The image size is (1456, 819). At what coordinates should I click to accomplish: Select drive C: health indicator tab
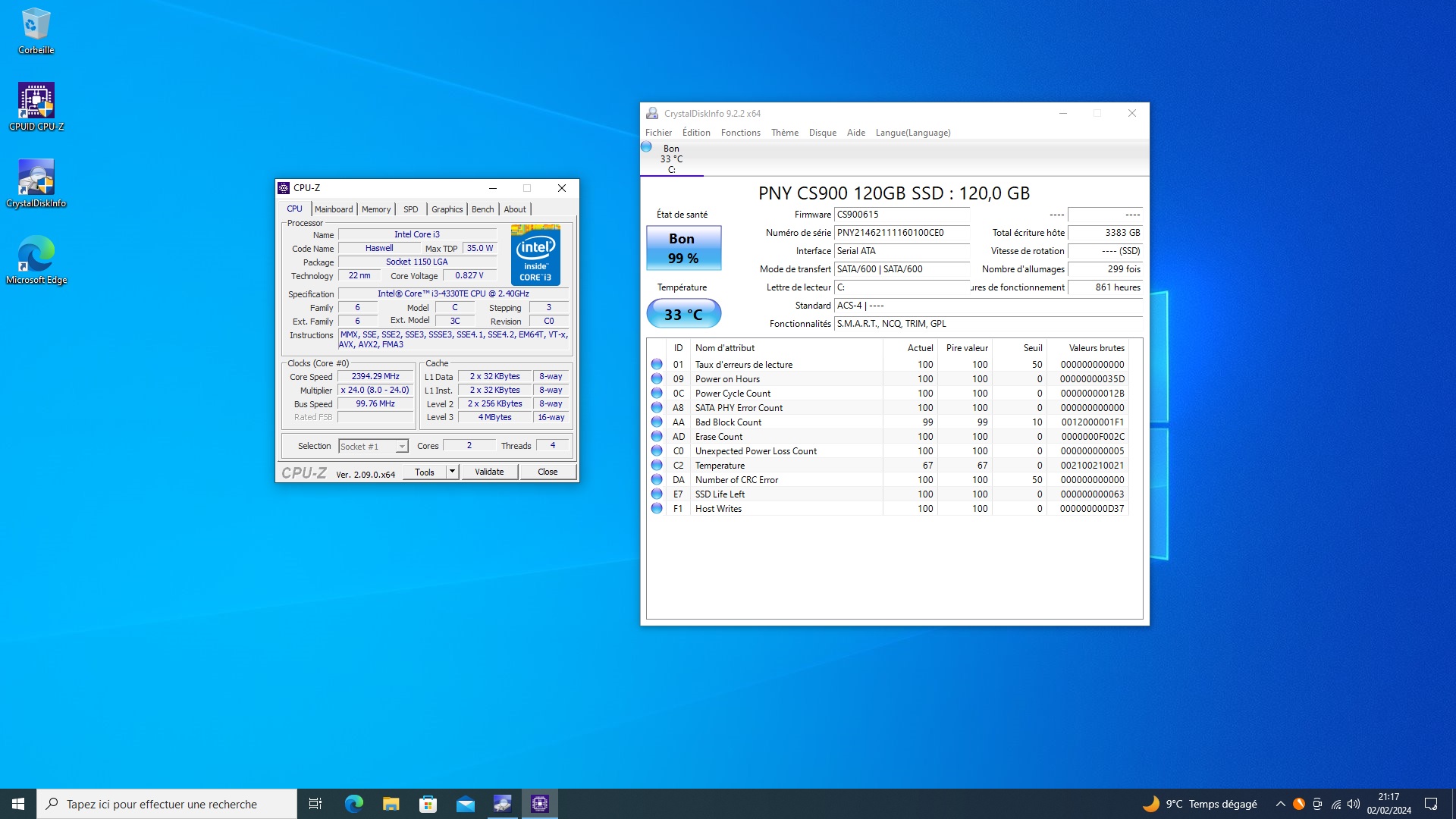[x=671, y=159]
